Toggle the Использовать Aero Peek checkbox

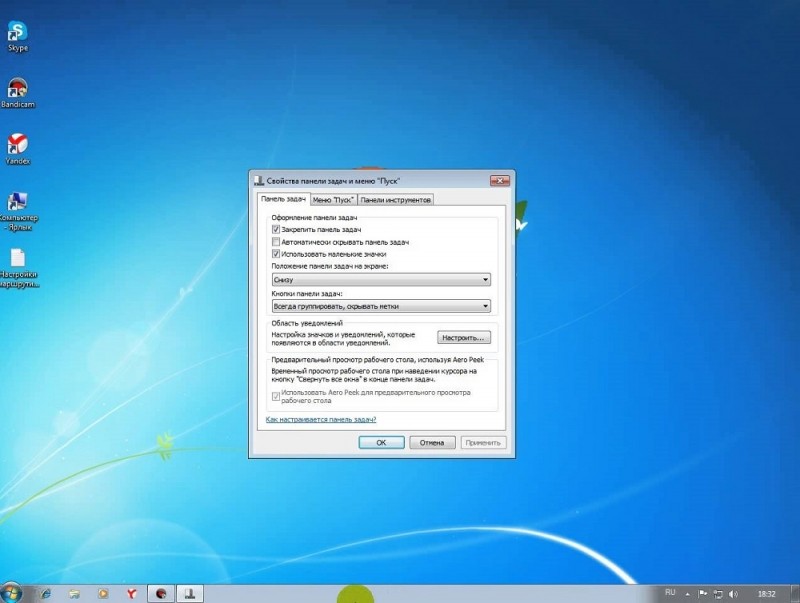pos(276,396)
